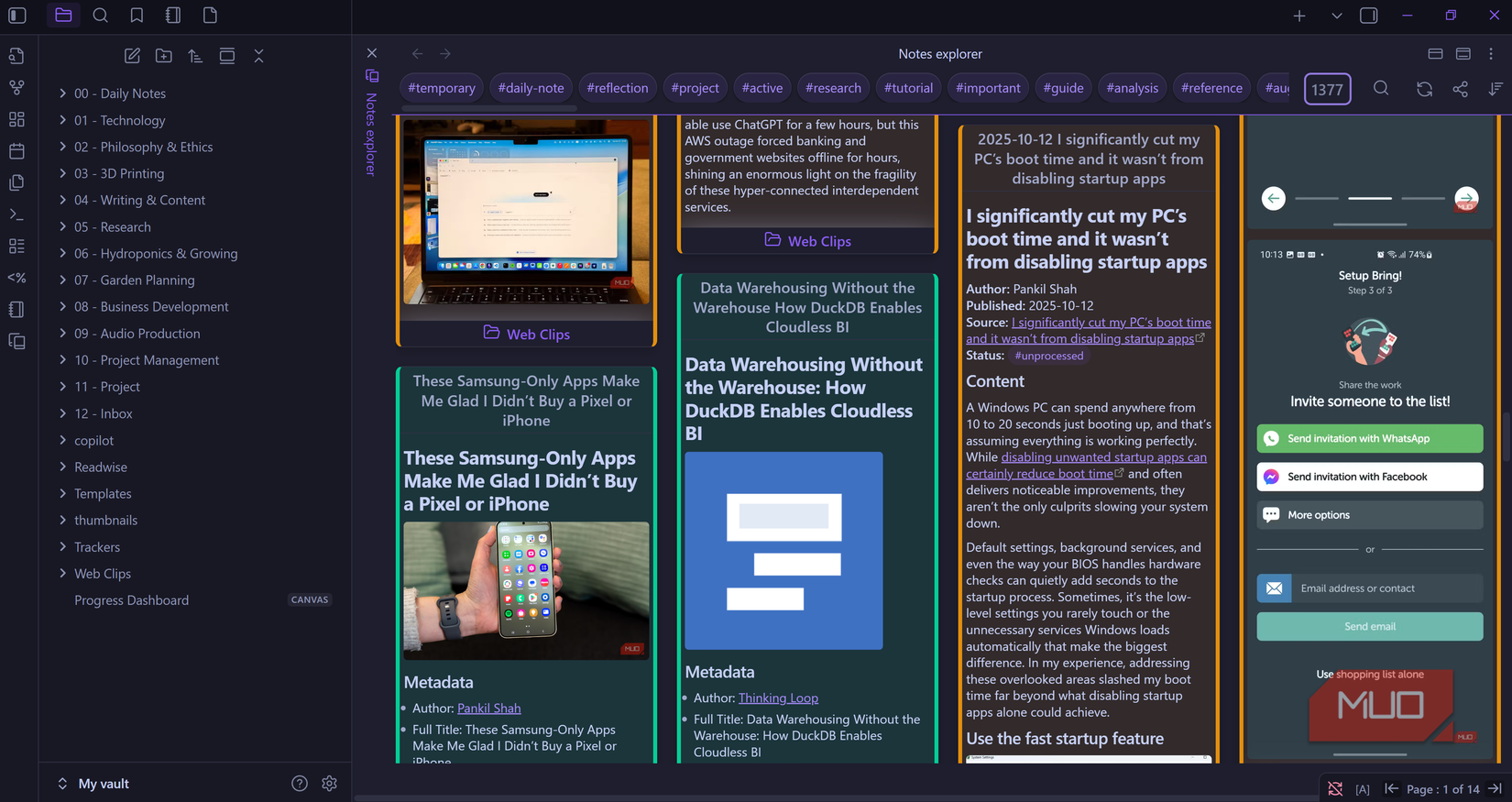The height and width of the screenshot is (802, 1512).
Task: Open the tab list dropdown arrow
Action: pos(1337,16)
